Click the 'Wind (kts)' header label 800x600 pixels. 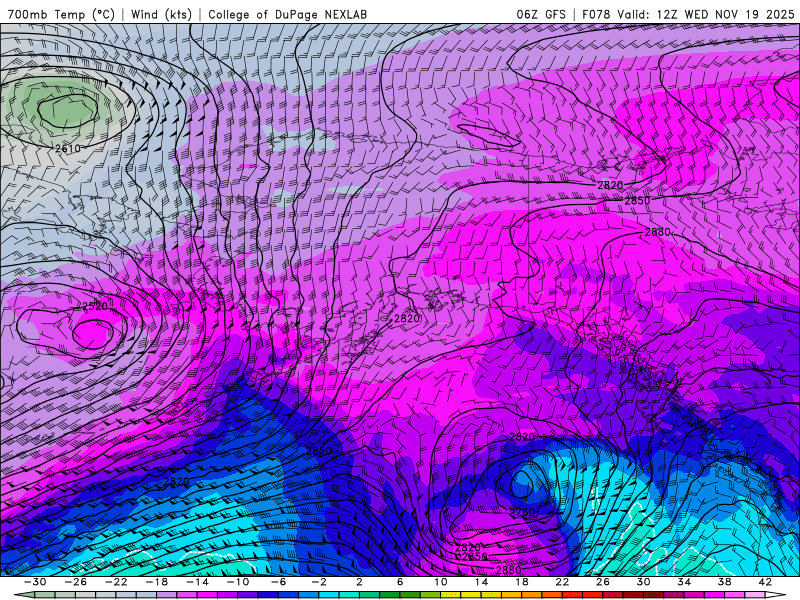(161, 14)
